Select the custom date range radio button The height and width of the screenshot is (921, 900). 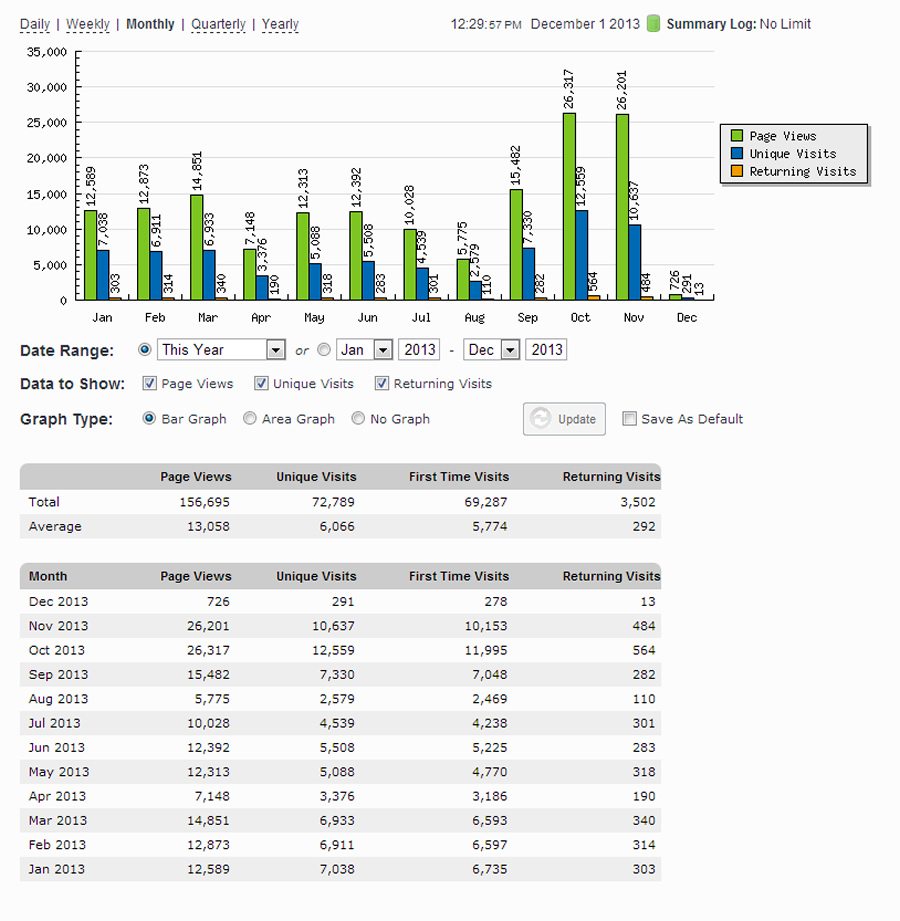[x=323, y=350]
